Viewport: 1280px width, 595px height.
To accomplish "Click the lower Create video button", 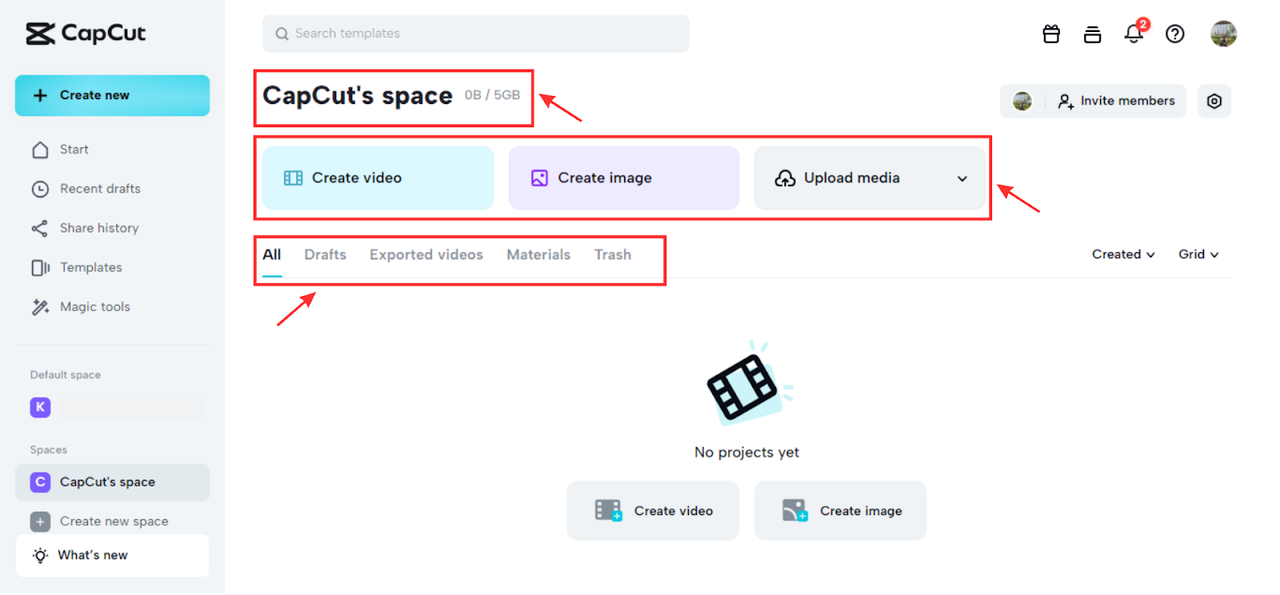I will [x=653, y=511].
